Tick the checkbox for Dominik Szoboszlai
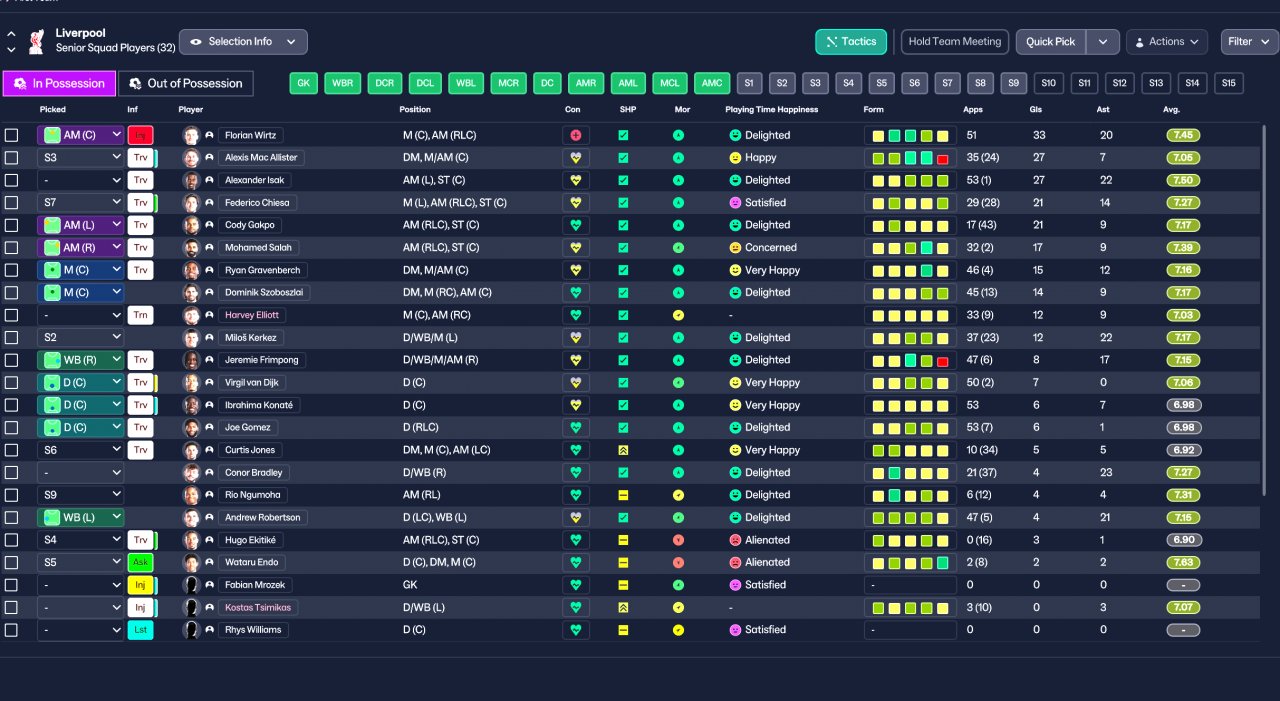 tap(11, 292)
